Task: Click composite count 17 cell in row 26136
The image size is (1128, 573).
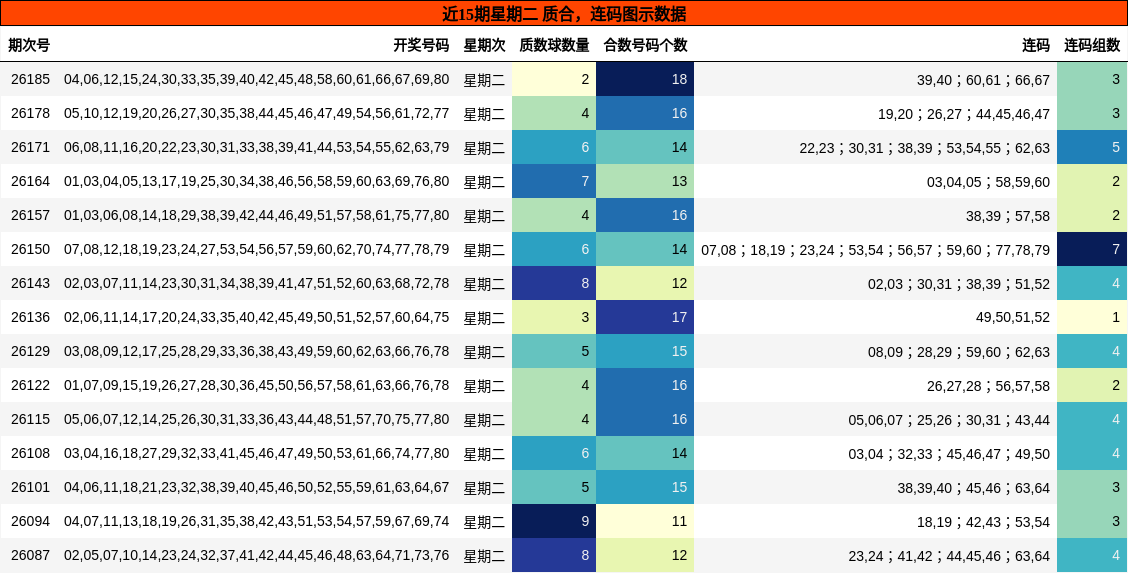Action: pos(645,317)
